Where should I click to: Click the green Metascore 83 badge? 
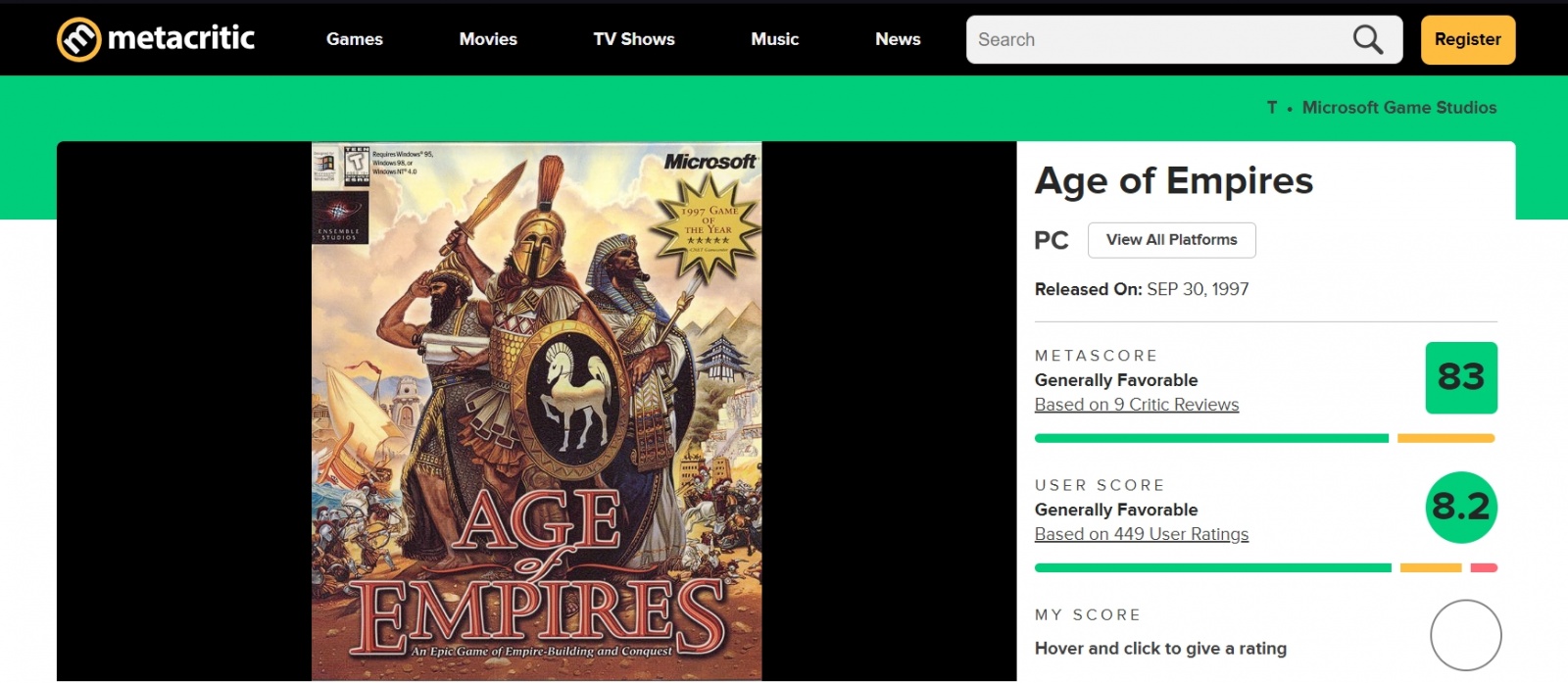(x=1460, y=377)
